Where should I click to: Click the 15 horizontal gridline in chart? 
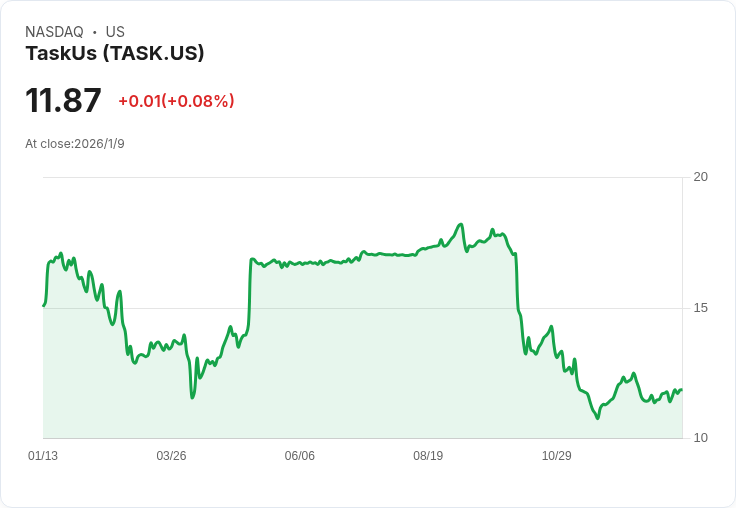pyautogui.click(x=362, y=308)
